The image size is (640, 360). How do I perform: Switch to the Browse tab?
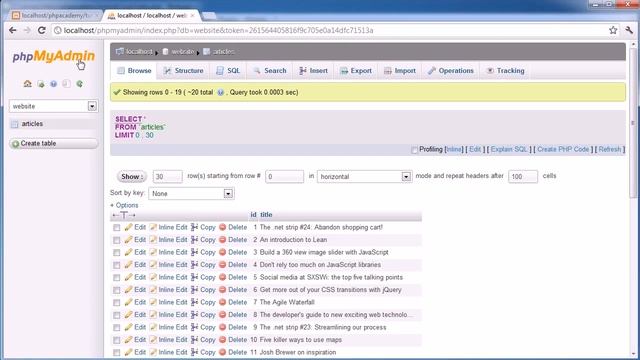[134, 71]
